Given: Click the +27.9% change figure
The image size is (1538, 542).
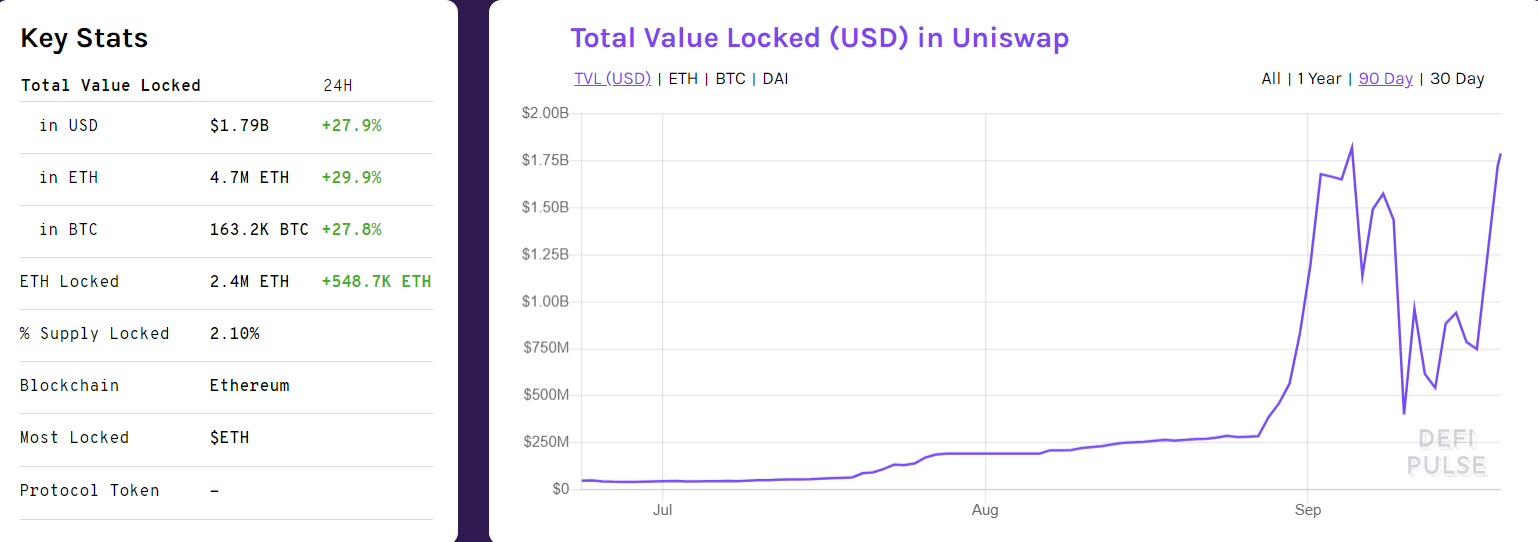Looking at the screenshot, I should tap(351, 126).
